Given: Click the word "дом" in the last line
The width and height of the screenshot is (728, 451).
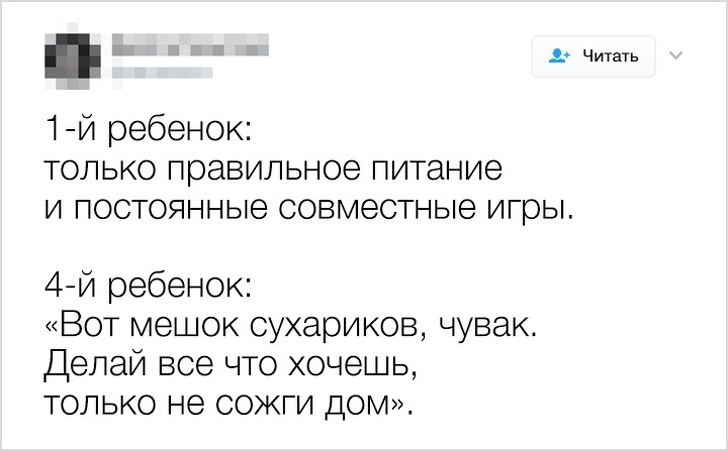Looking at the screenshot, I should point(355,406).
